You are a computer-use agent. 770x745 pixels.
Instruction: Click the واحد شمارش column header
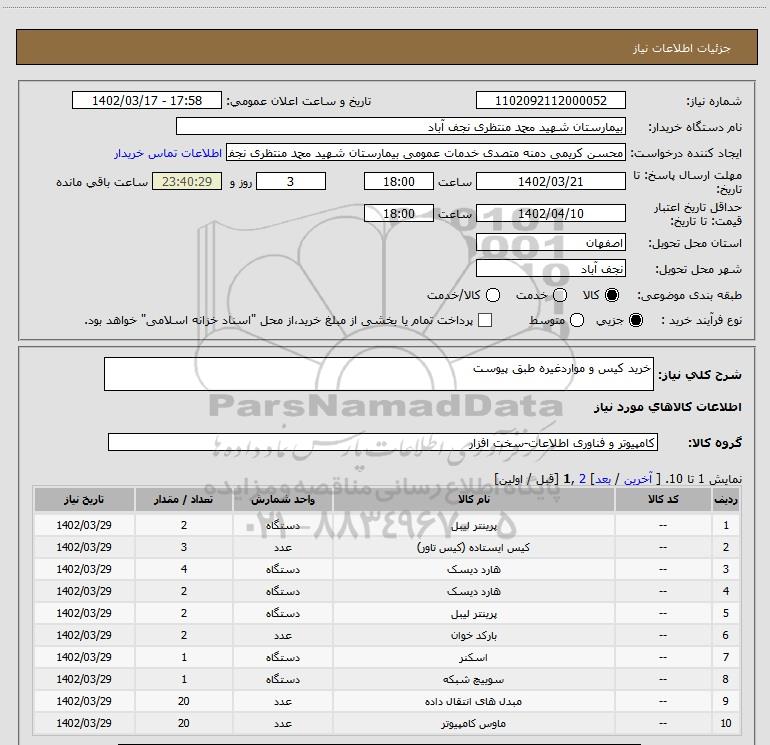[283, 499]
